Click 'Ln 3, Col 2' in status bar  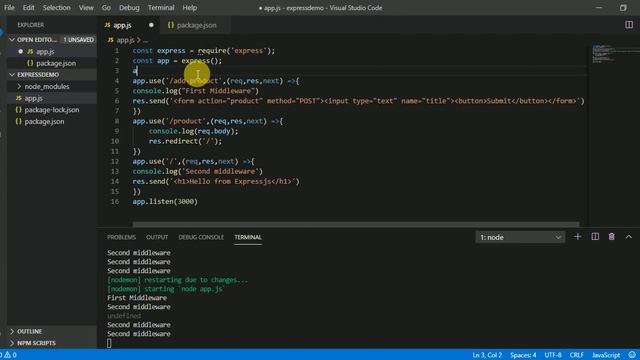(487, 355)
